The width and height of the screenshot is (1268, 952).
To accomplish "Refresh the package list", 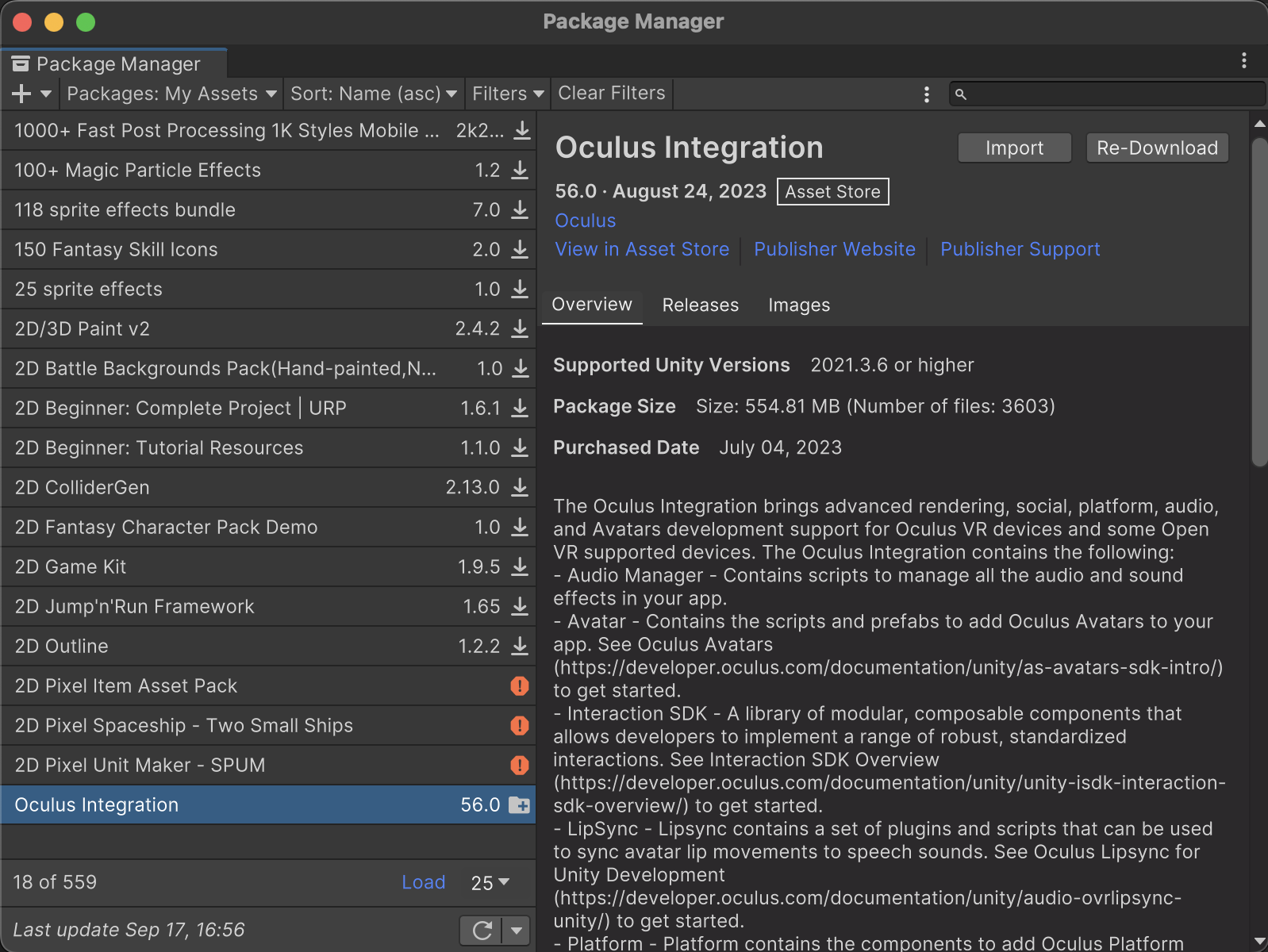I will [482, 930].
